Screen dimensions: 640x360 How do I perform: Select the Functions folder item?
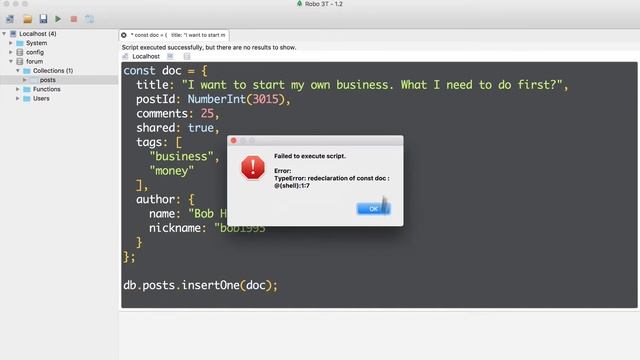coord(47,89)
